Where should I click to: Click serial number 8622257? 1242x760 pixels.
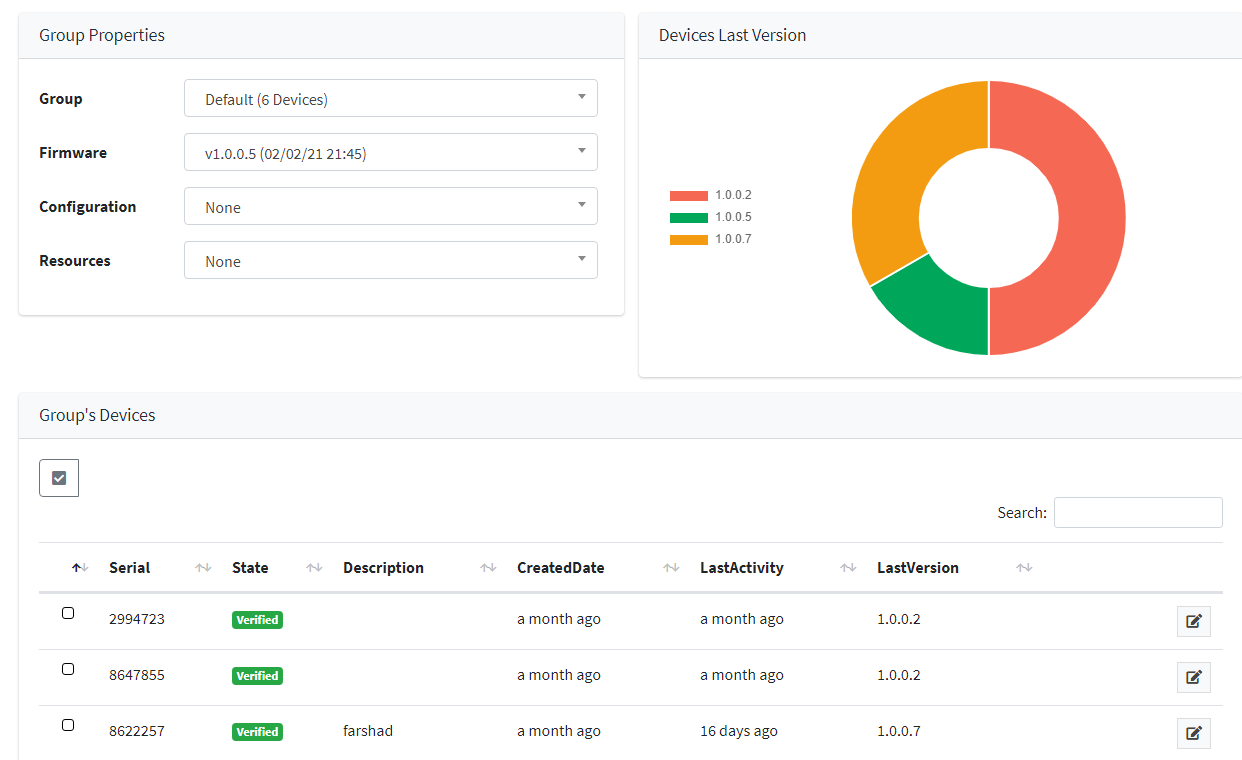coord(137,731)
